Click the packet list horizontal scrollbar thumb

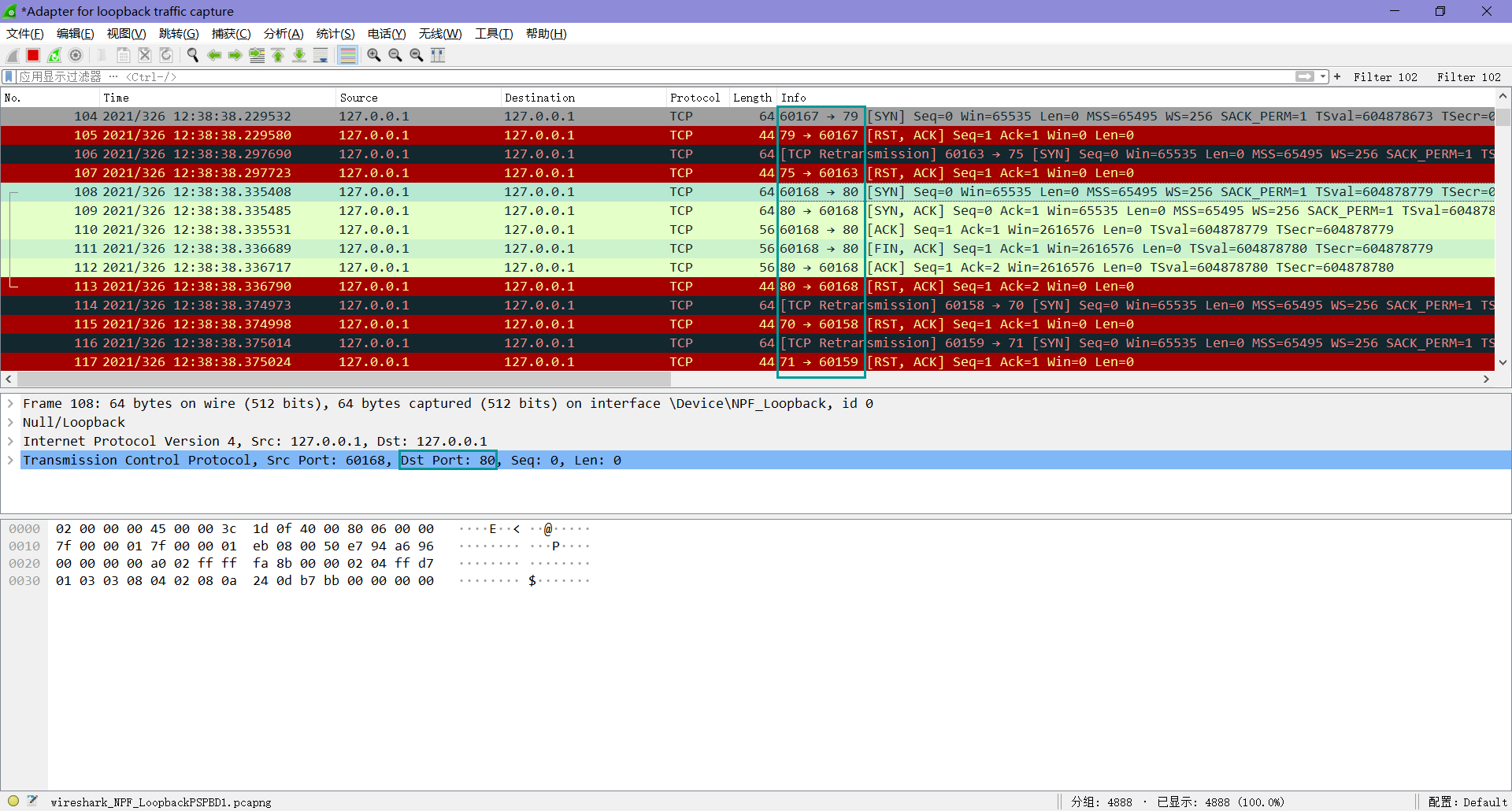(344, 379)
